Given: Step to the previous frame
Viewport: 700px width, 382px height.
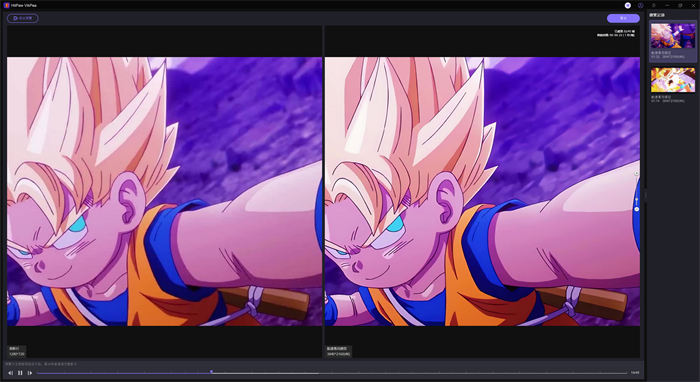Looking at the screenshot, I should [x=11, y=373].
